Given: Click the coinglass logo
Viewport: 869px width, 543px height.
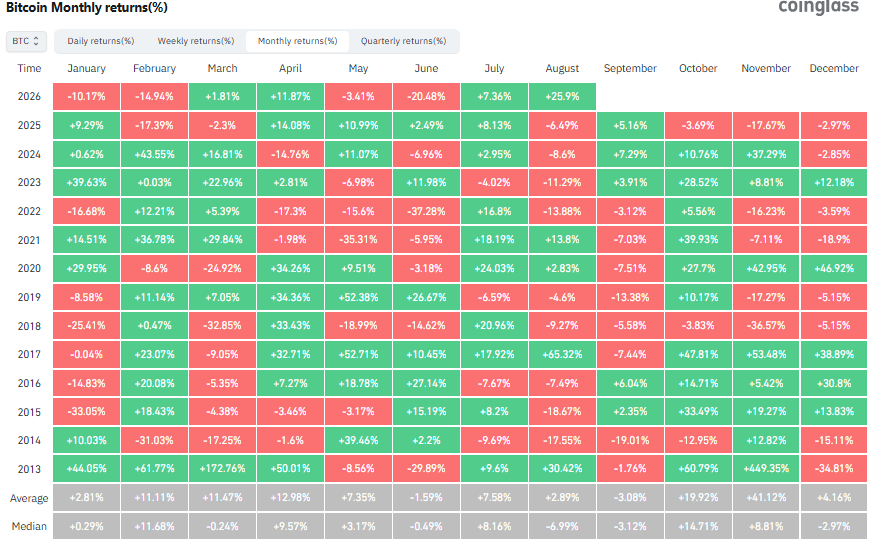Looking at the screenshot, I should (818, 7).
